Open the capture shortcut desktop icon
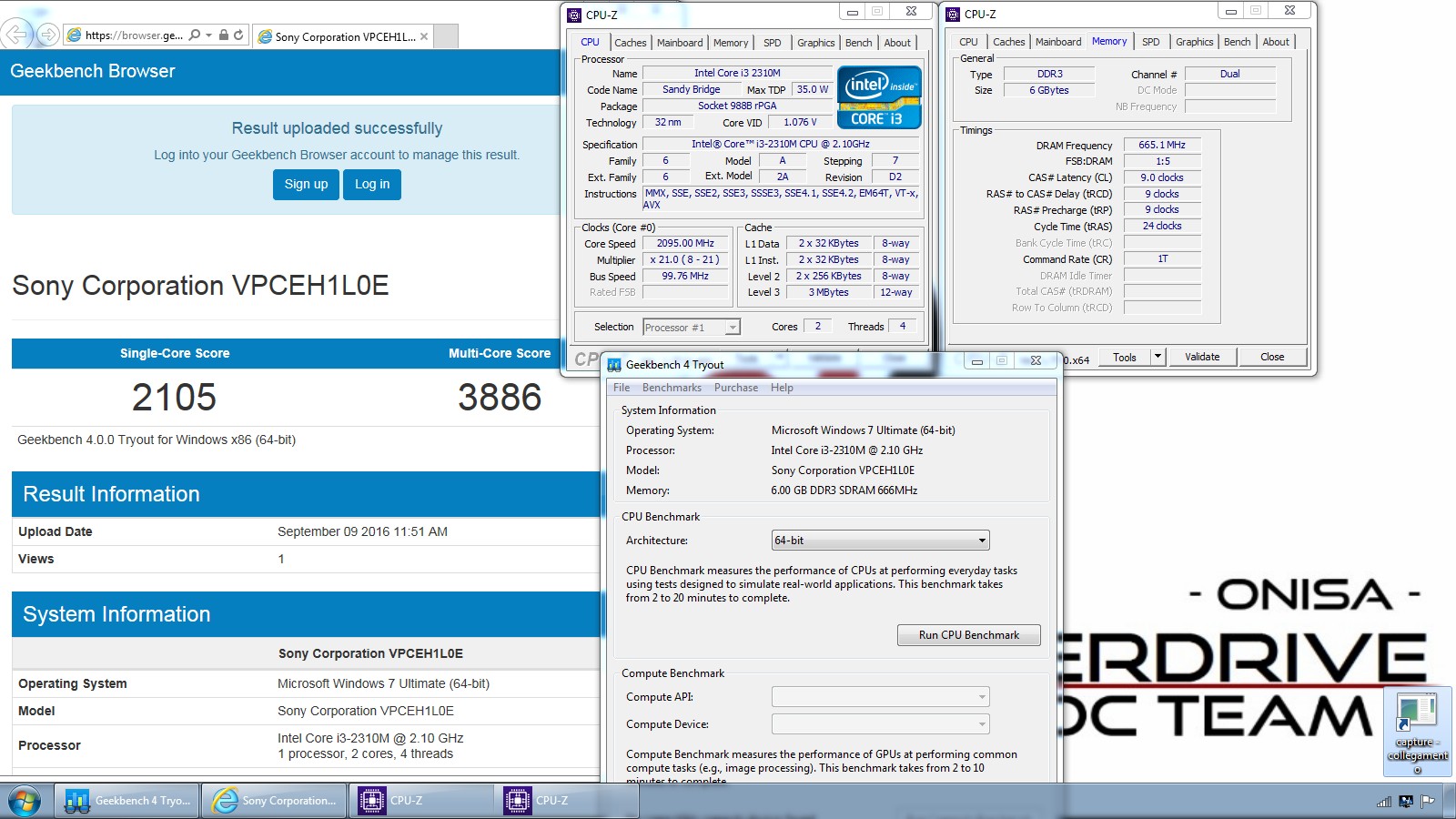The height and width of the screenshot is (819, 1456). click(x=1417, y=733)
